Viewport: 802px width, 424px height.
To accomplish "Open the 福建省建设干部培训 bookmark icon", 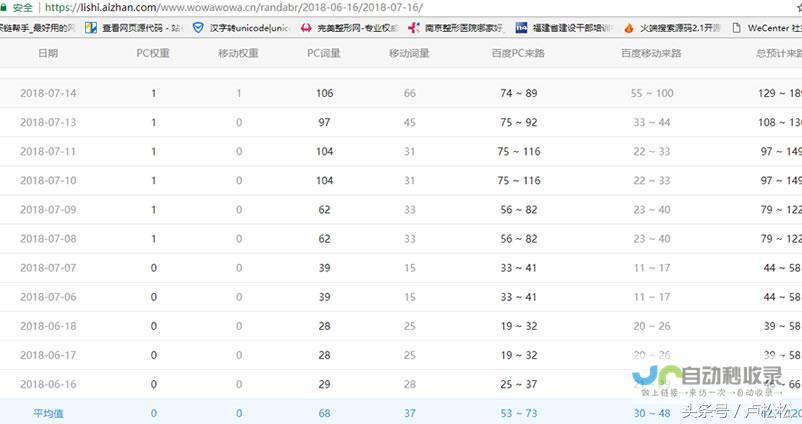I will click(x=521, y=28).
